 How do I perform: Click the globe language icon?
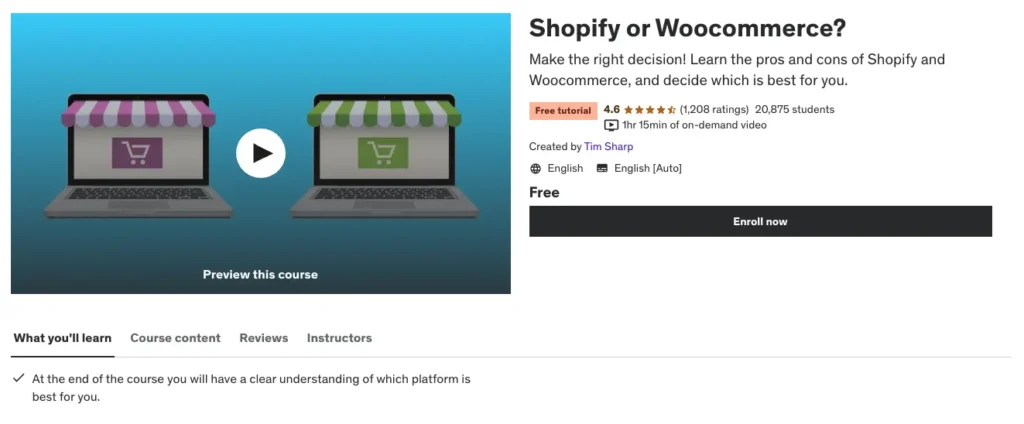[x=536, y=168]
